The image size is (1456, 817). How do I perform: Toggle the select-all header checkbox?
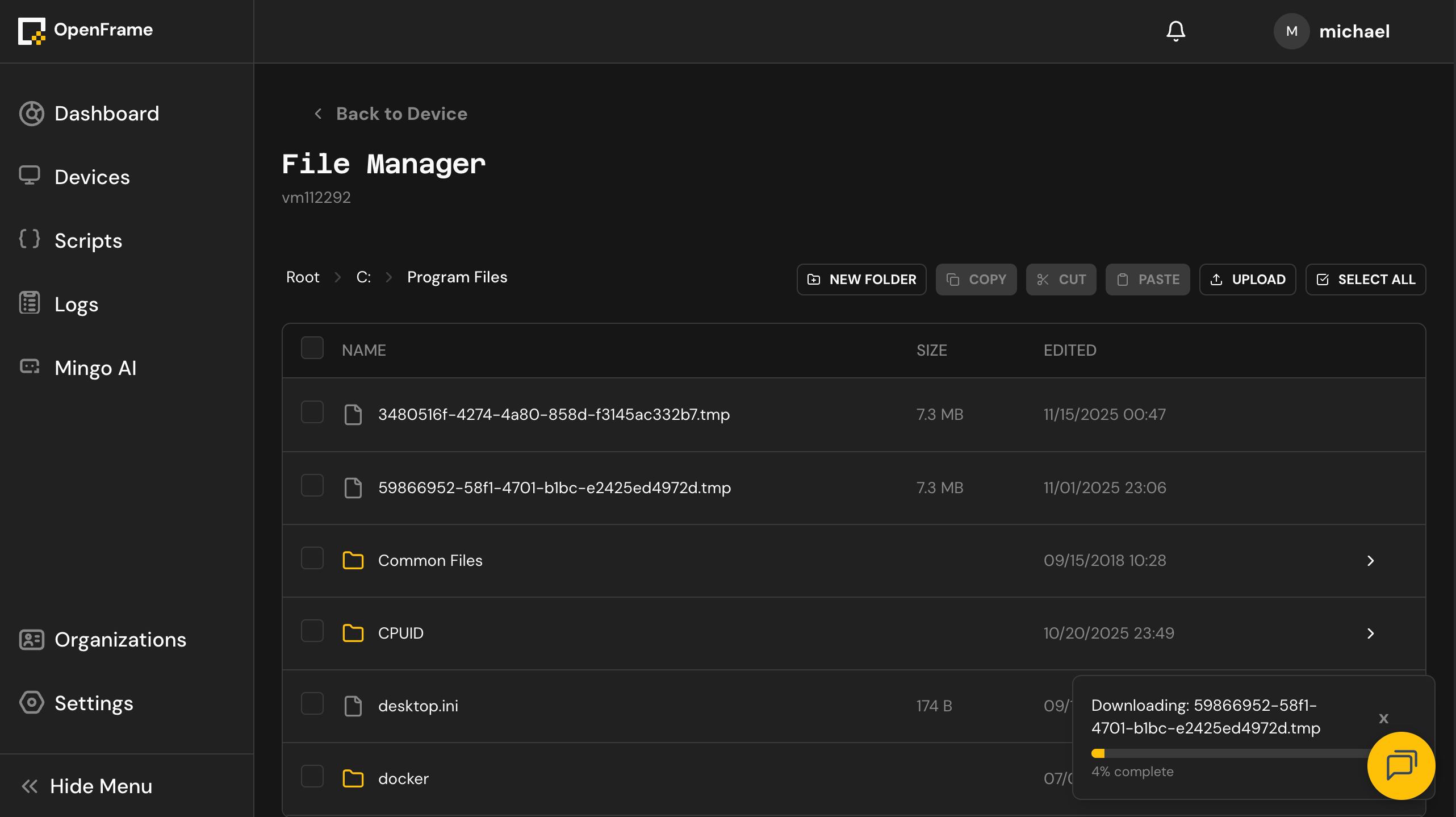tap(312, 348)
